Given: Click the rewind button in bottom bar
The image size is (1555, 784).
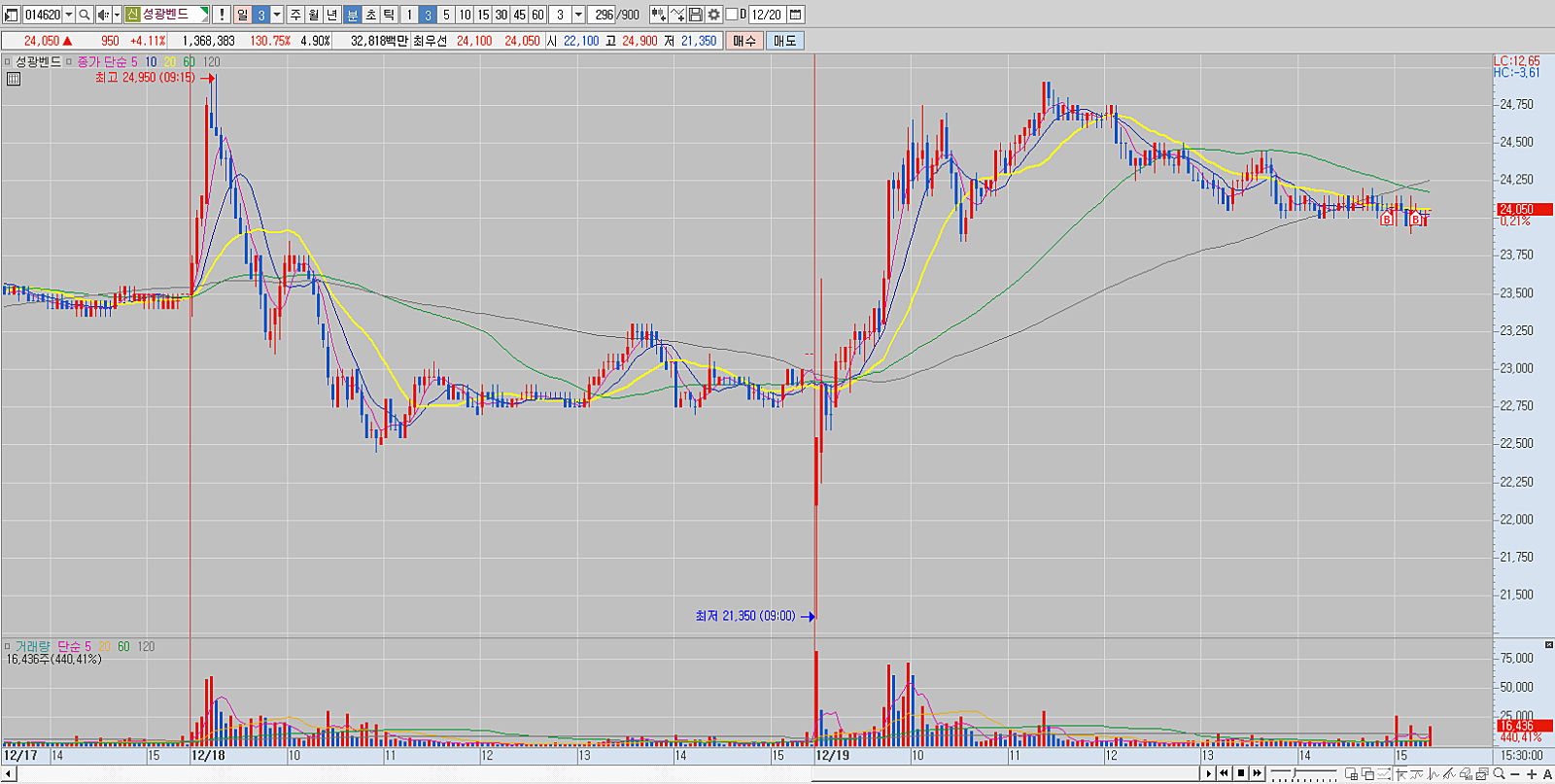Looking at the screenshot, I should tap(1225, 773).
